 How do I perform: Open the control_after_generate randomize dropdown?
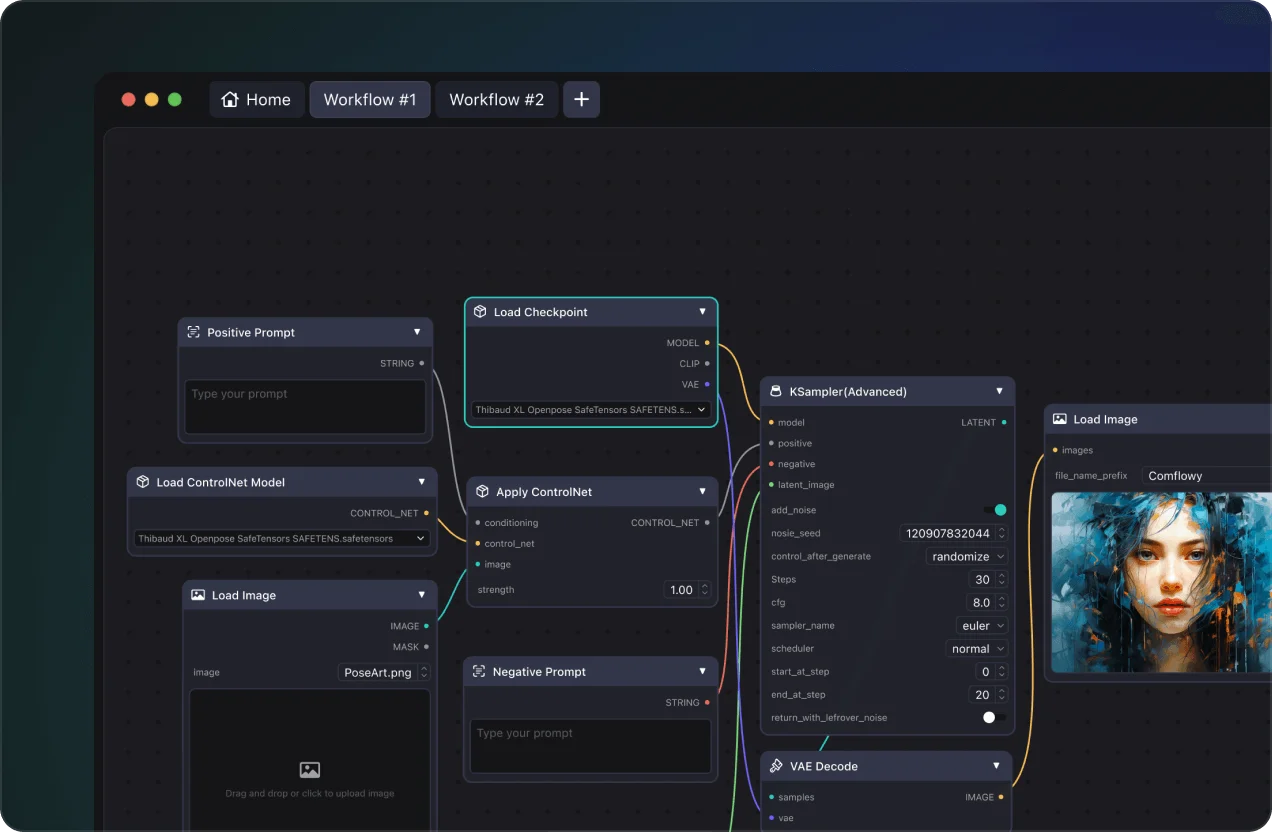pos(967,557)
